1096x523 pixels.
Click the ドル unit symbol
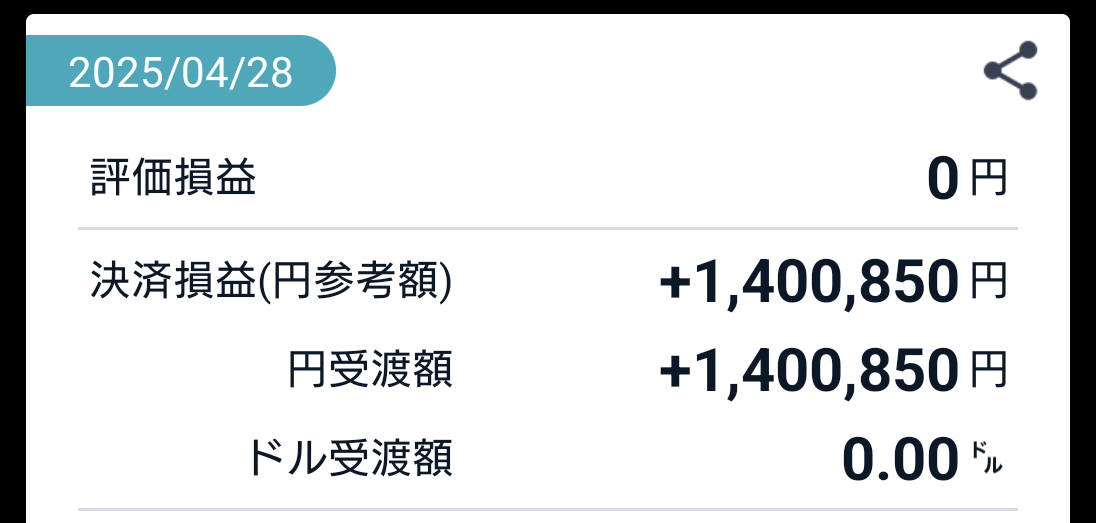click(x=987, y=461)
